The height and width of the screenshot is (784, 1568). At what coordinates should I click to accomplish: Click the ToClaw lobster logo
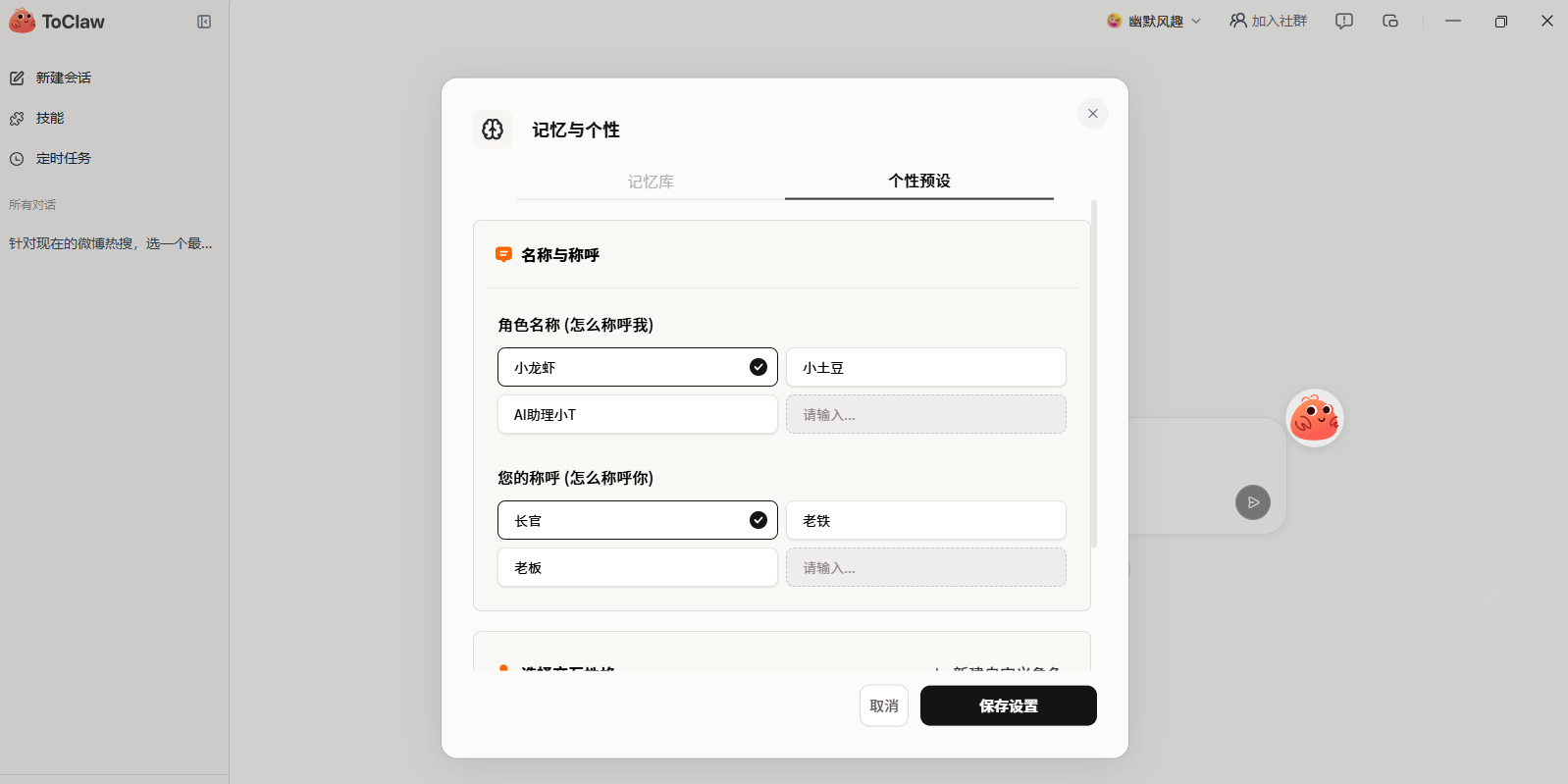tap(22, 22)
